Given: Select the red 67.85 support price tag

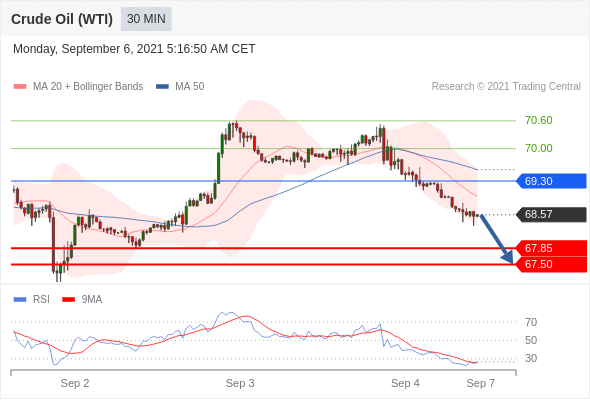Looking at the screenshot, I should tap(551, 248).
